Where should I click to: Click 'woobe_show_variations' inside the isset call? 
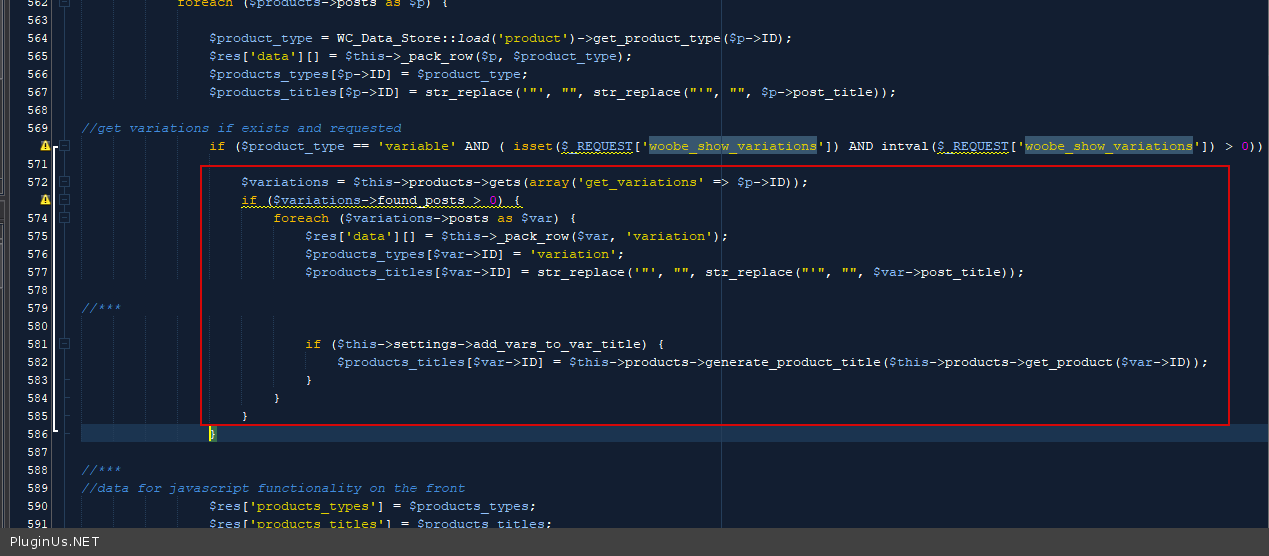(x=732, y=146)
